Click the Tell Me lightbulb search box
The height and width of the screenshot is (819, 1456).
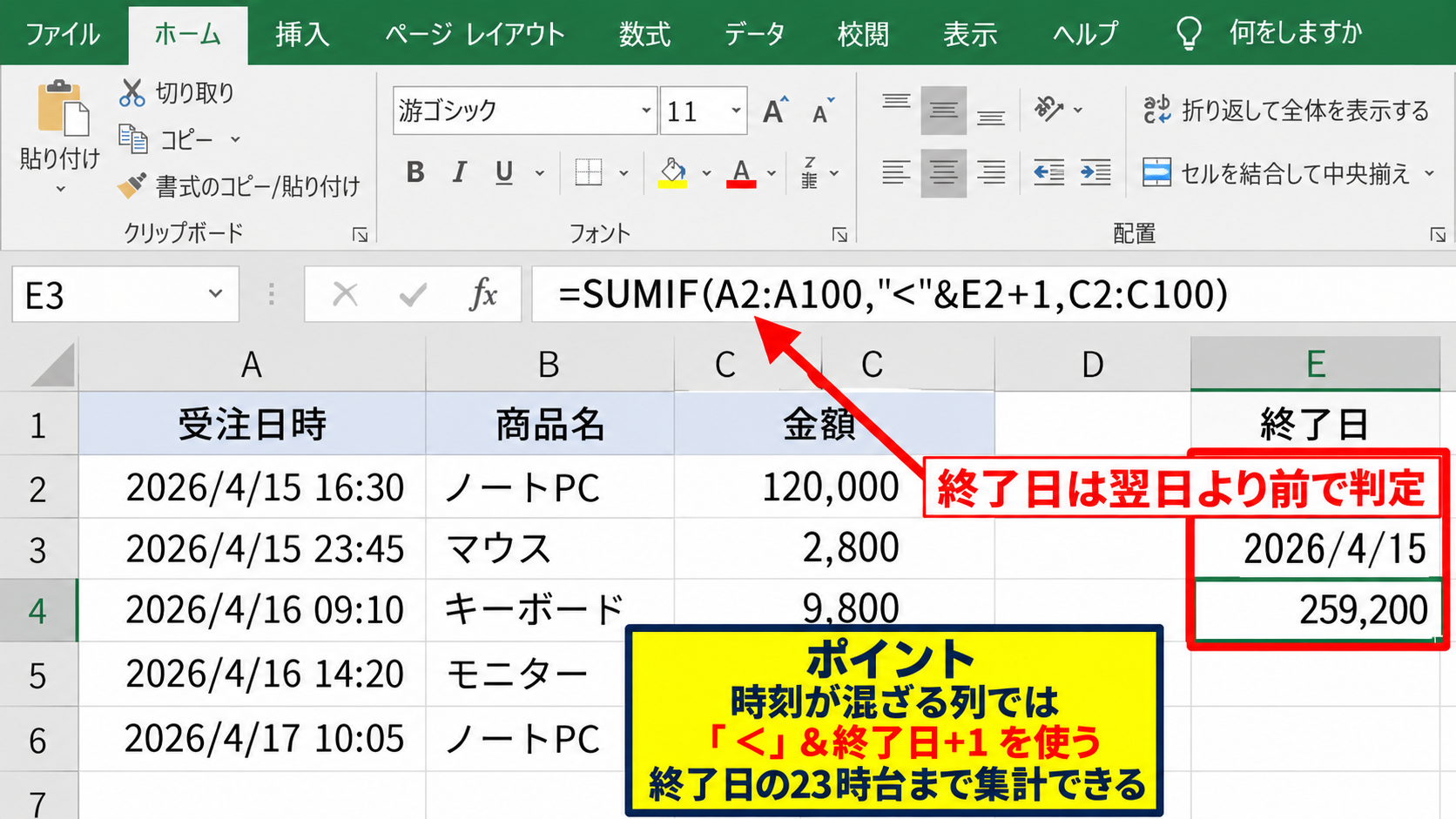[x=1268, y=33]
